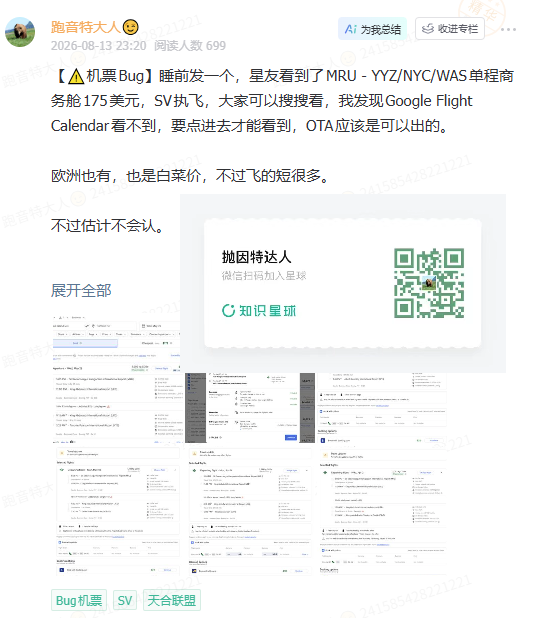Open the middle screenshot thumbnail with grey sidebars

click(x=250, y=408)
